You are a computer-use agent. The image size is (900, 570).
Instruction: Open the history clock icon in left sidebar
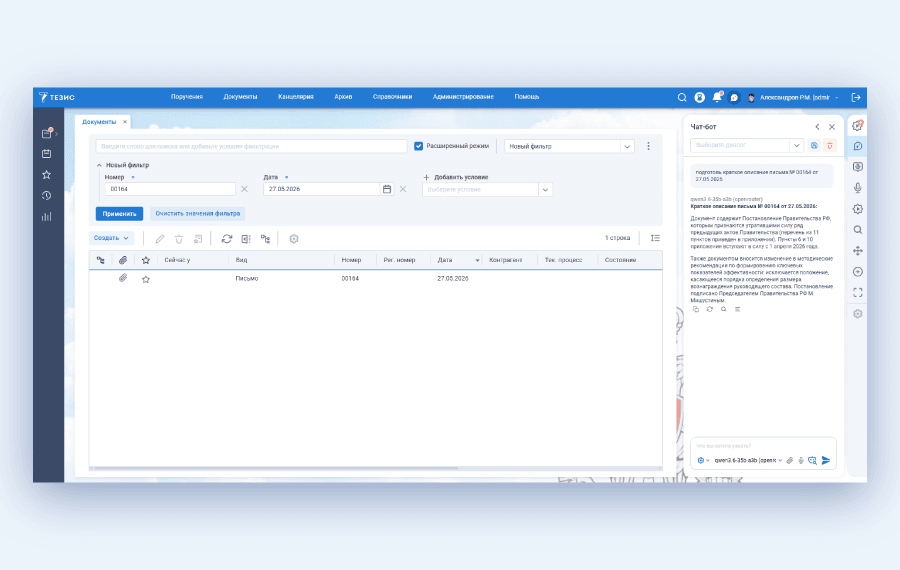pyautogui.click(x=46, y=196)
